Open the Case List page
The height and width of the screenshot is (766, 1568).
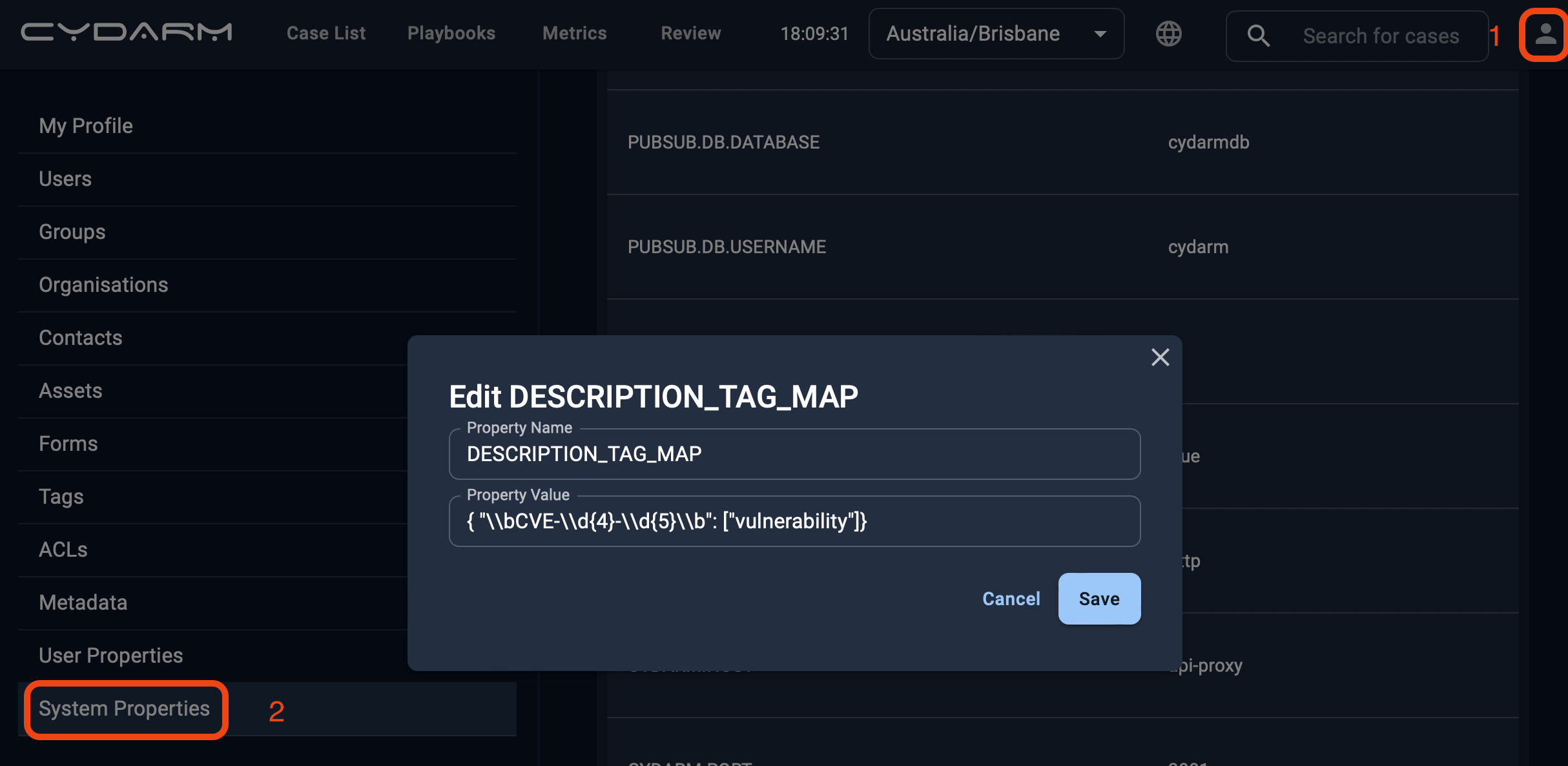click(x=325, y=34)
